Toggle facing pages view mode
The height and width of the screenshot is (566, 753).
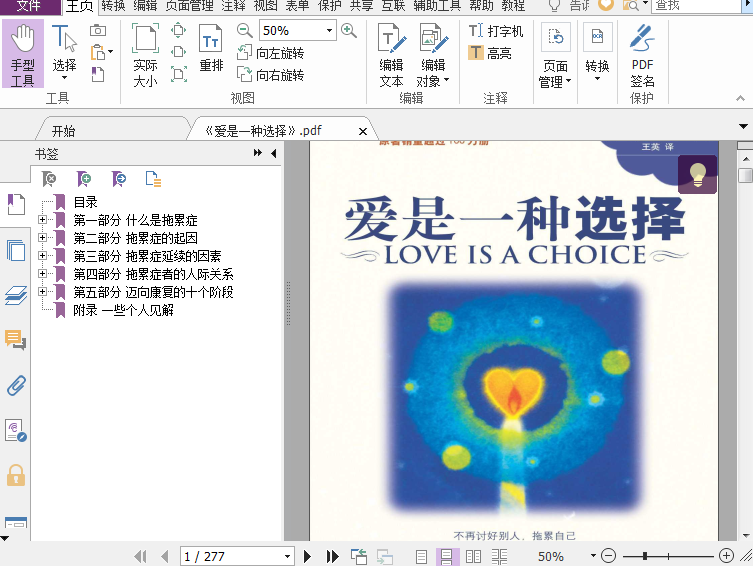click(x=473, y=557)
